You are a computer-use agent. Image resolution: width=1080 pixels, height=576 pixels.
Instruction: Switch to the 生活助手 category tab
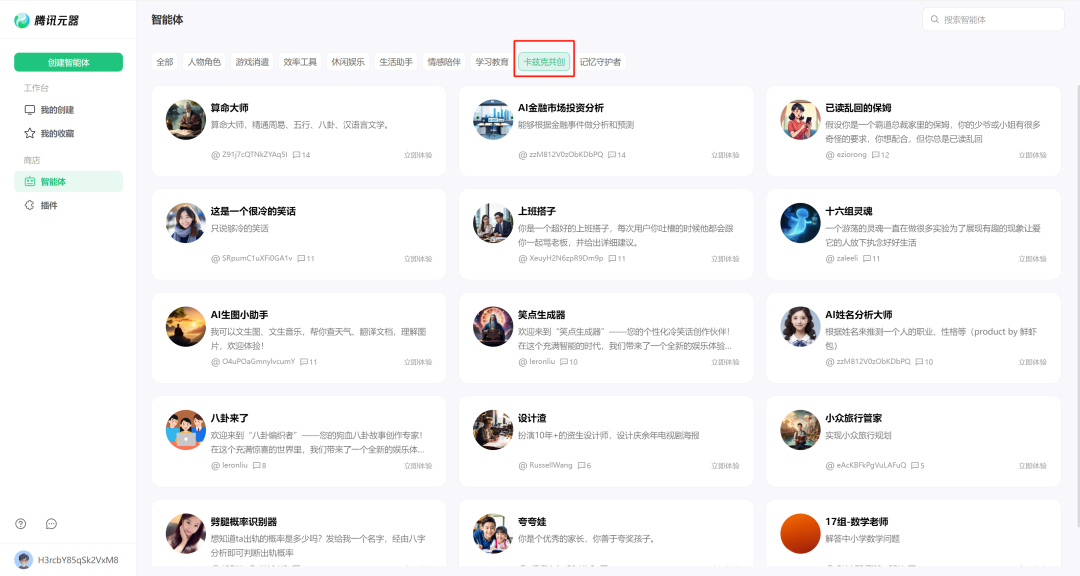pyautogui.click(x=396, y=62)
